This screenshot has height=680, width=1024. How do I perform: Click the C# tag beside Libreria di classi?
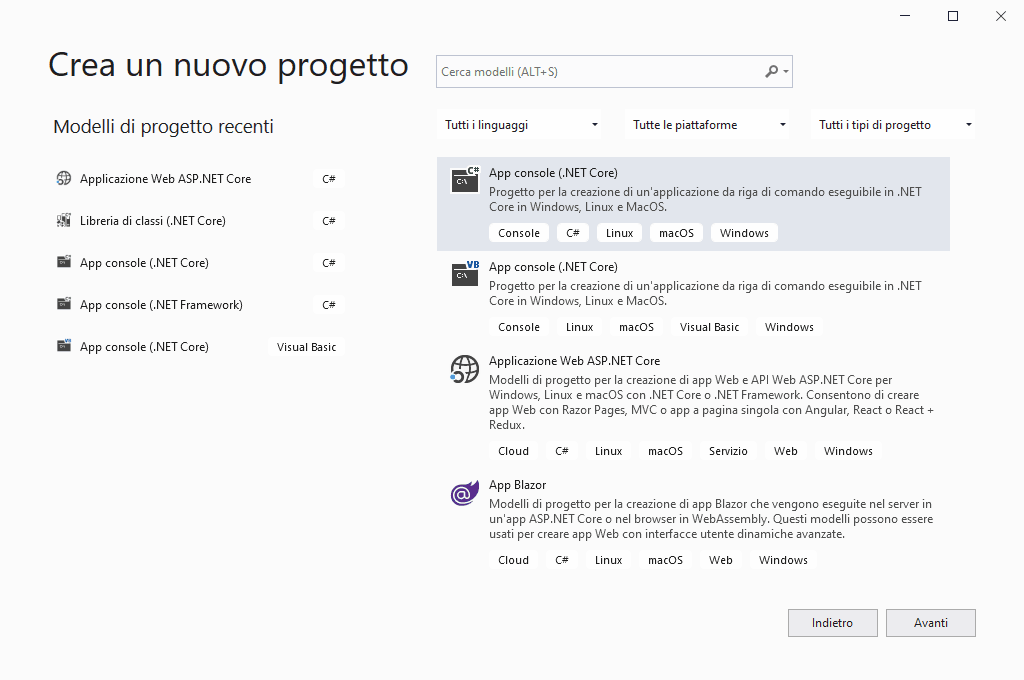[328, 221]
